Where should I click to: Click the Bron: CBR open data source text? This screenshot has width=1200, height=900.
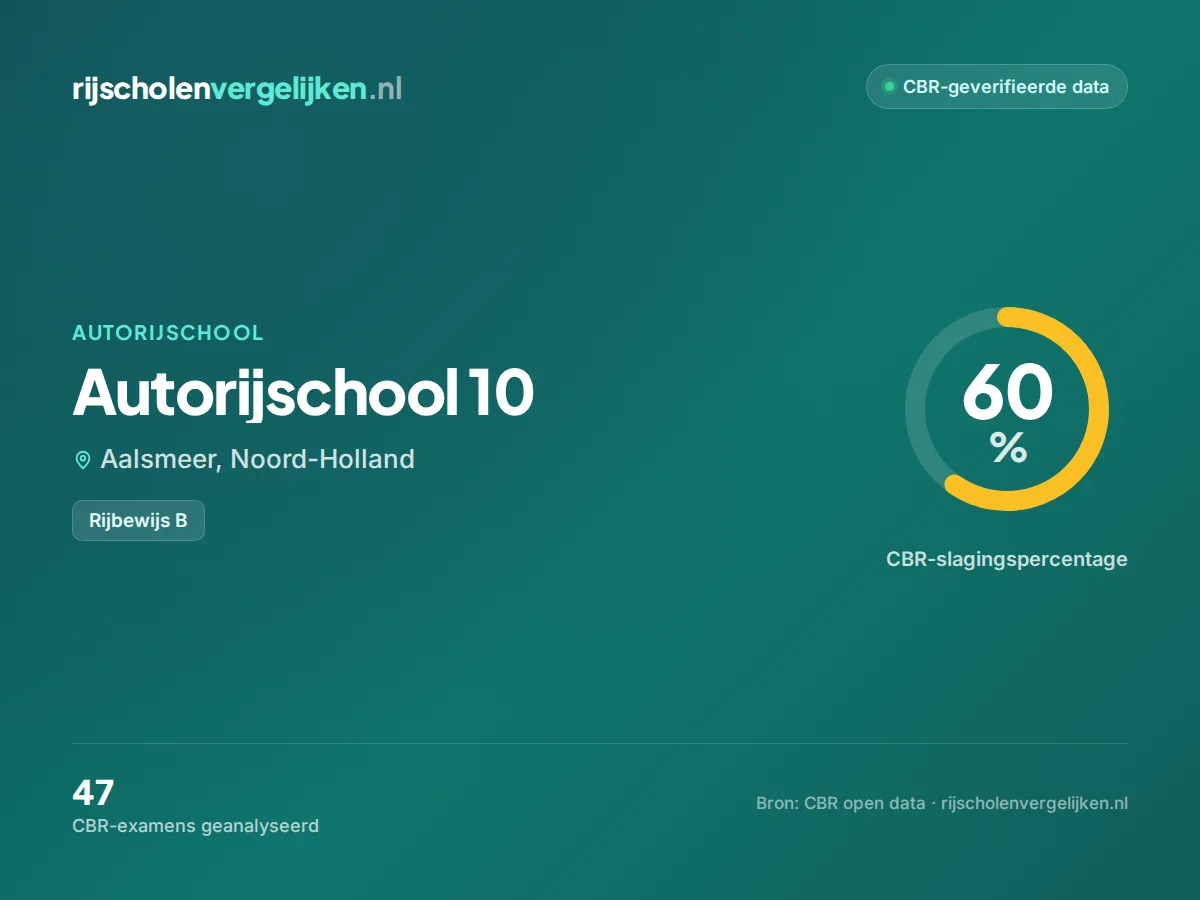tap(942, 803)
